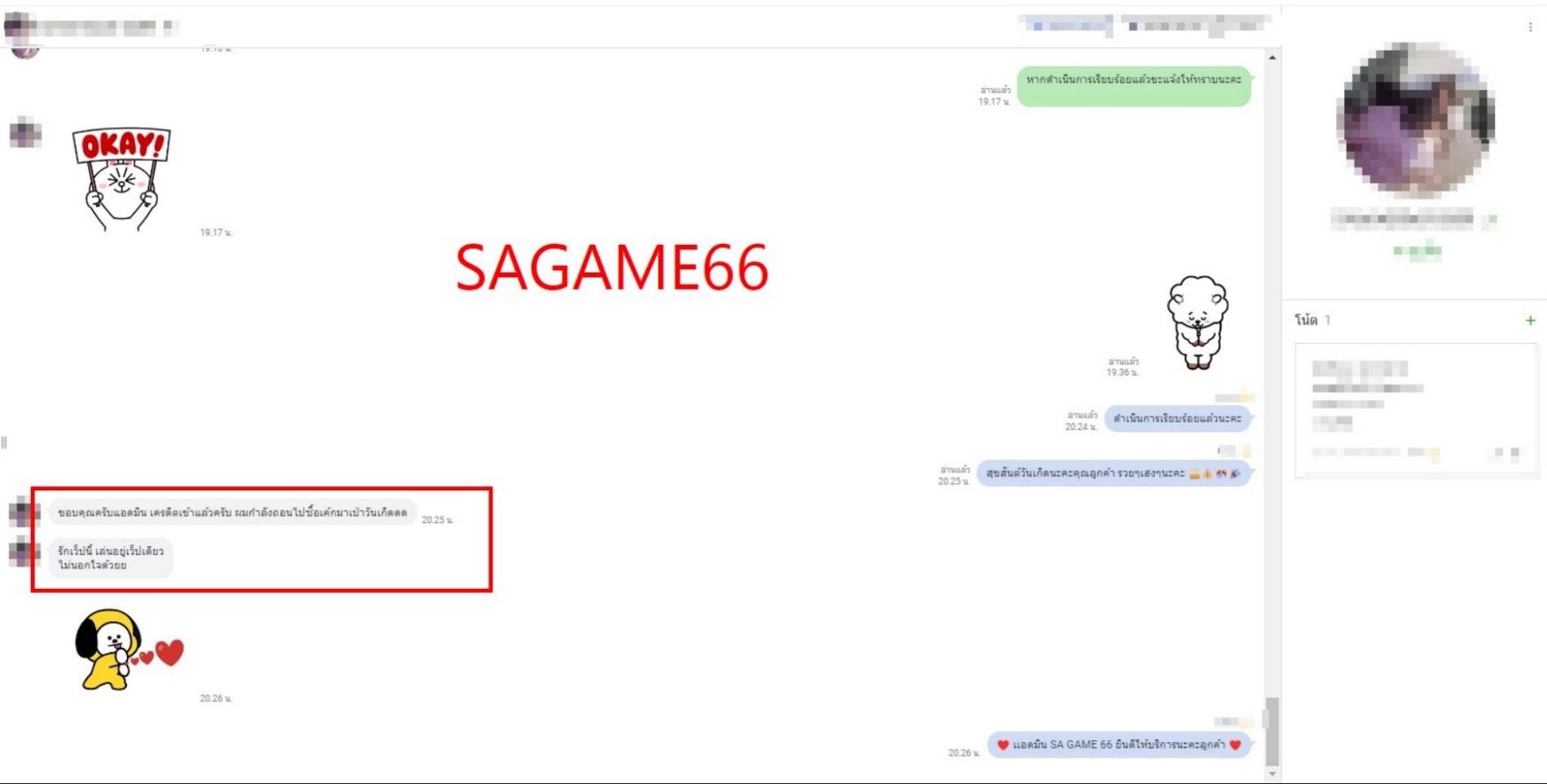The height and width of the screenshot is (784, 1547).
Task: Click the green outgoing message bubble
Action: (x=1133, y=80)
